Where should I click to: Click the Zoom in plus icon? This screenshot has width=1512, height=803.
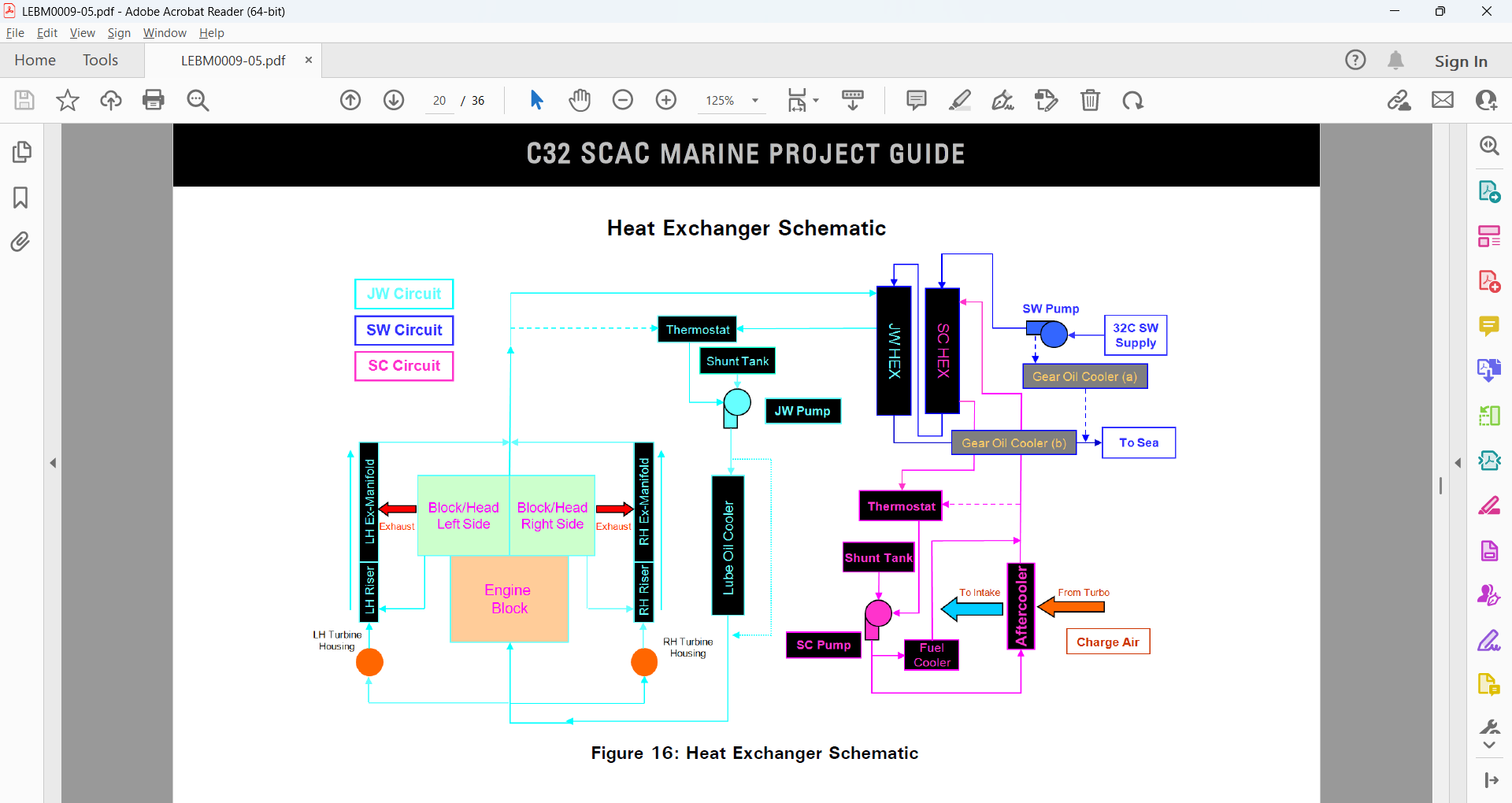(x=666, y=100)
